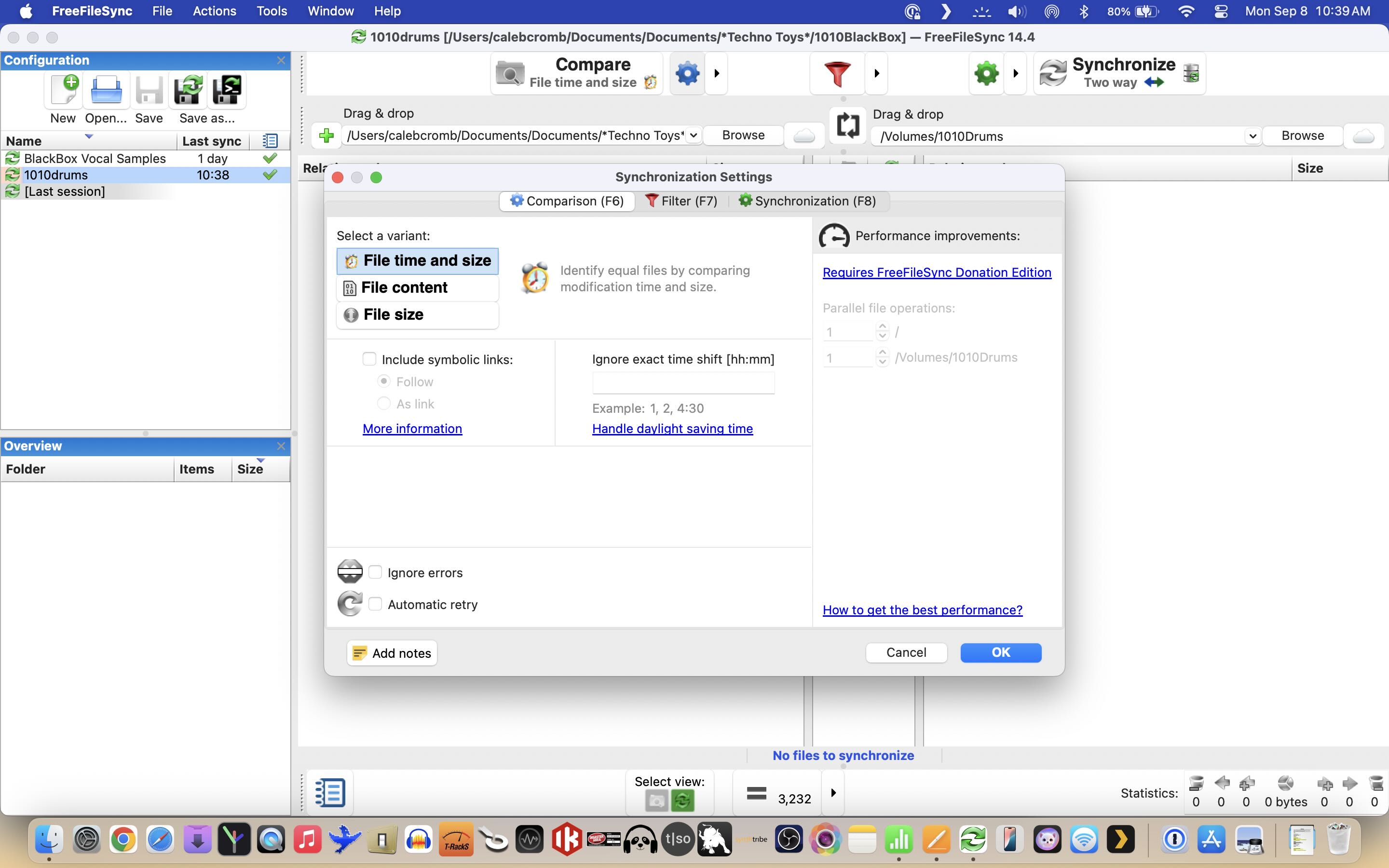Expand left folder path history dropdown
Image resolution: width=1389 pixels, height=868 pixels.
click(x=694, y=136)
